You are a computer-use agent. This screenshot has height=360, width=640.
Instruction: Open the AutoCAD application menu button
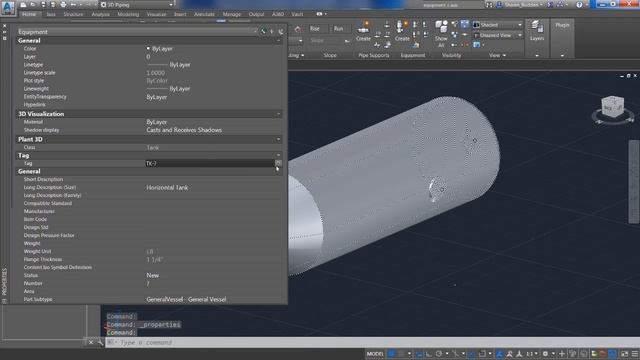(8, 7)
